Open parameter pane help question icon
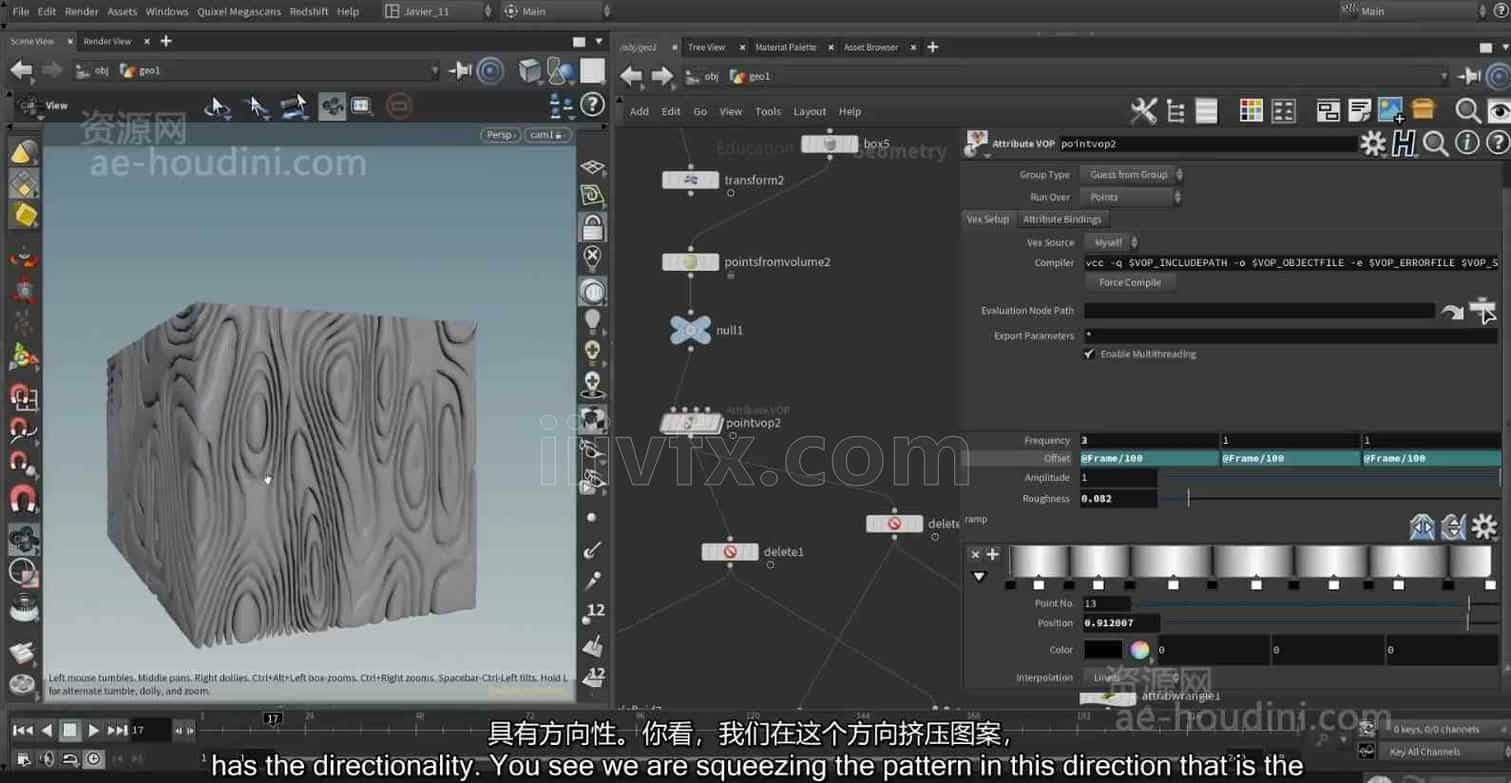1511x783 pixels. [x=1497, y=144]
